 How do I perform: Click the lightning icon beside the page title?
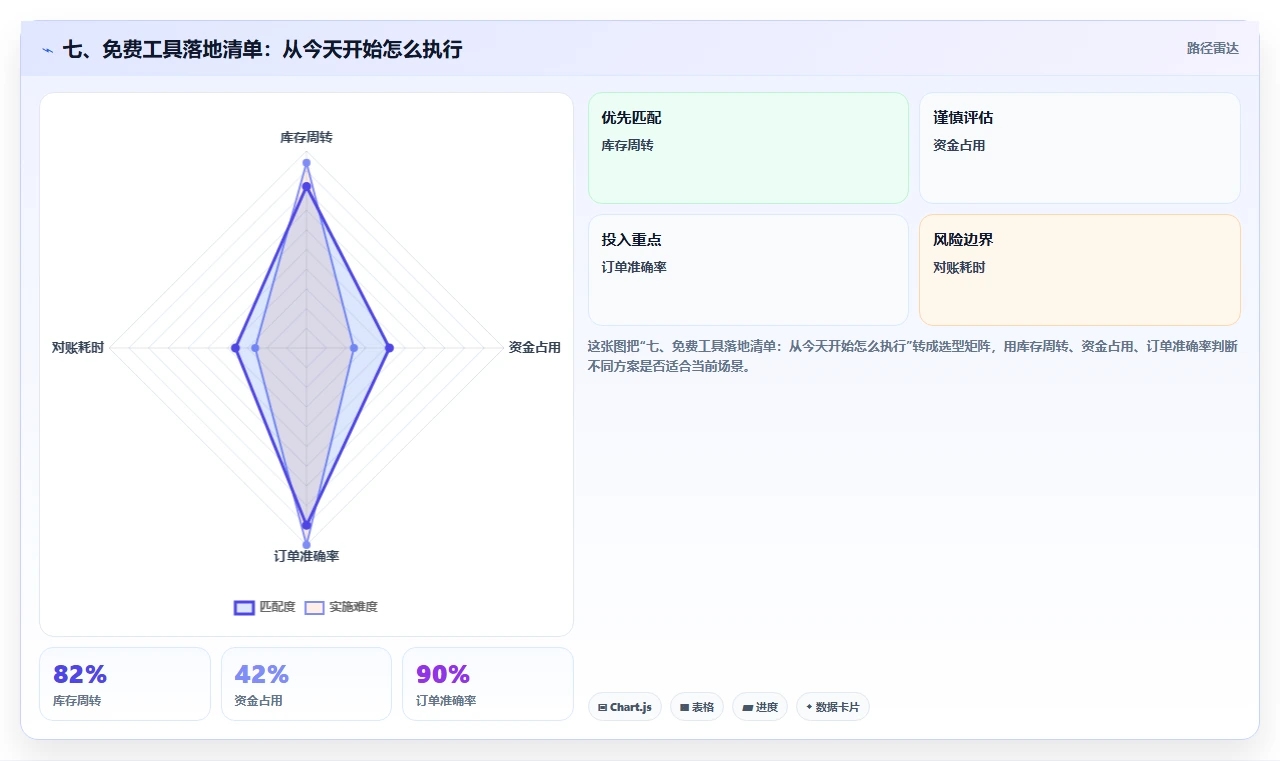[47, 50]
